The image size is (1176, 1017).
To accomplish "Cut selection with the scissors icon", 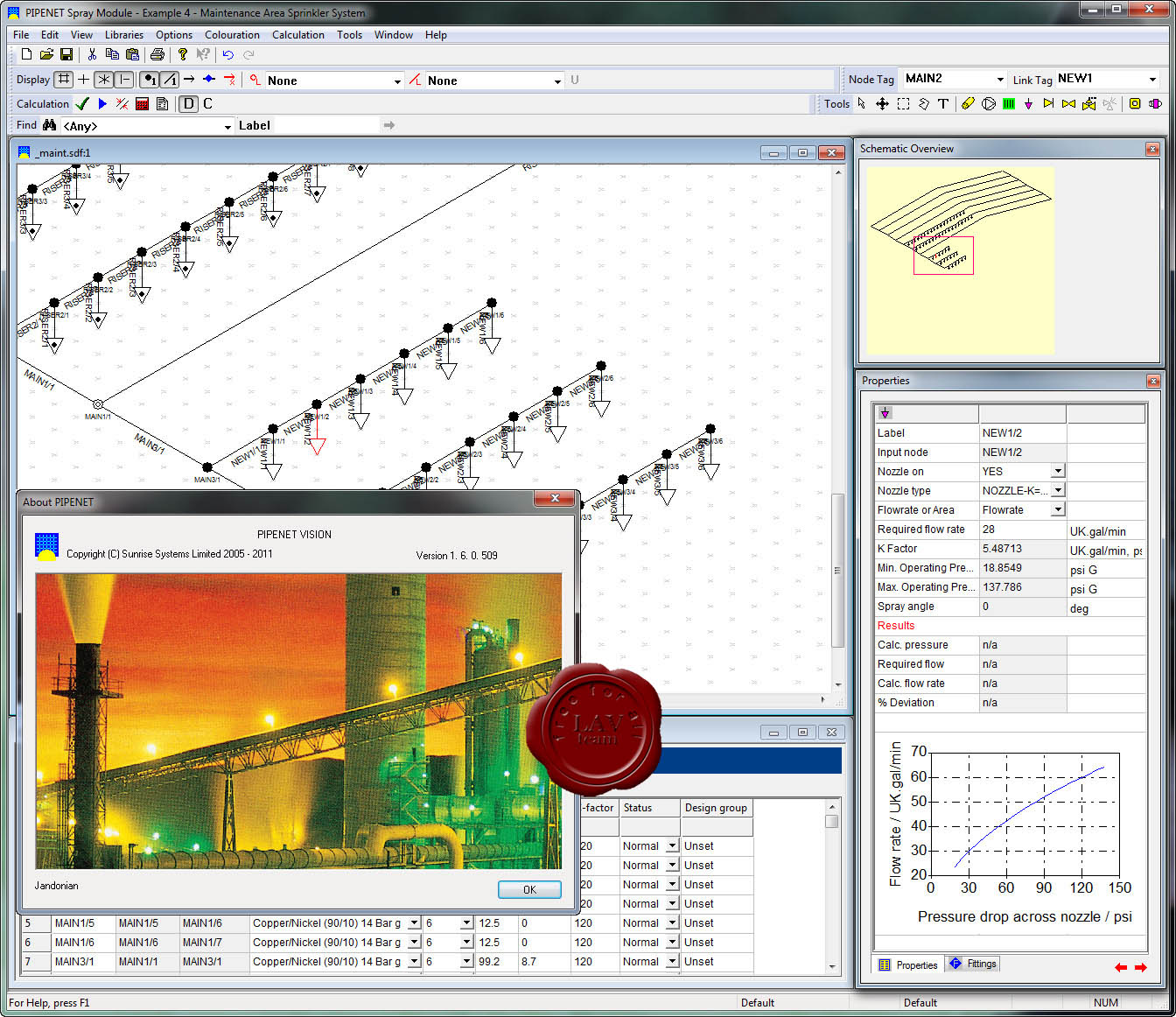I will pyautogui.click(x=92, y=54).
